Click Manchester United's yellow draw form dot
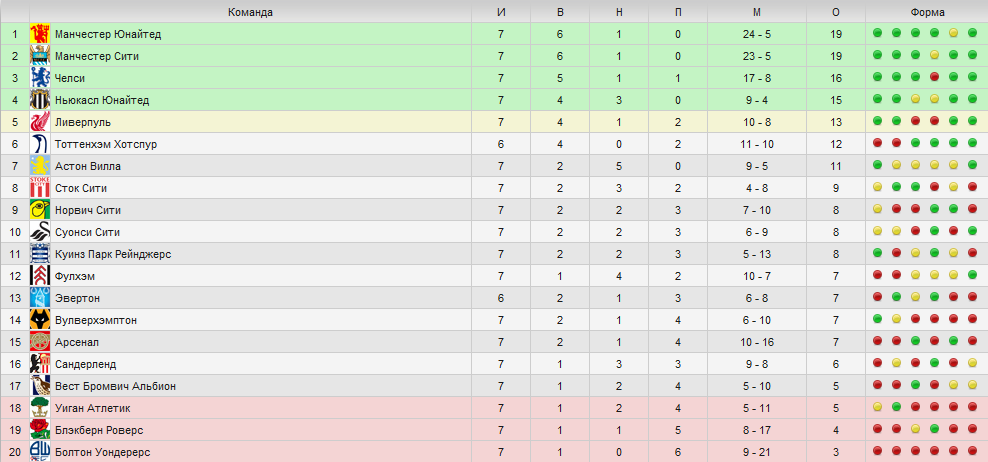The height and width of the screenshot is (462, 988). tap(953, 33)
